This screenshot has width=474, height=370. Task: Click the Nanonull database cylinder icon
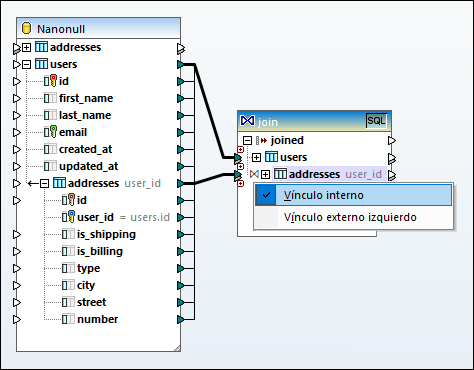[26, 28]
